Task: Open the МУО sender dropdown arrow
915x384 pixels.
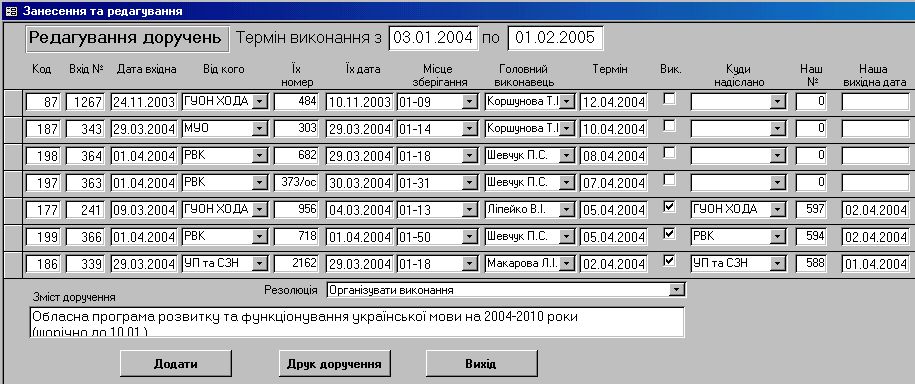Action: 261,128
